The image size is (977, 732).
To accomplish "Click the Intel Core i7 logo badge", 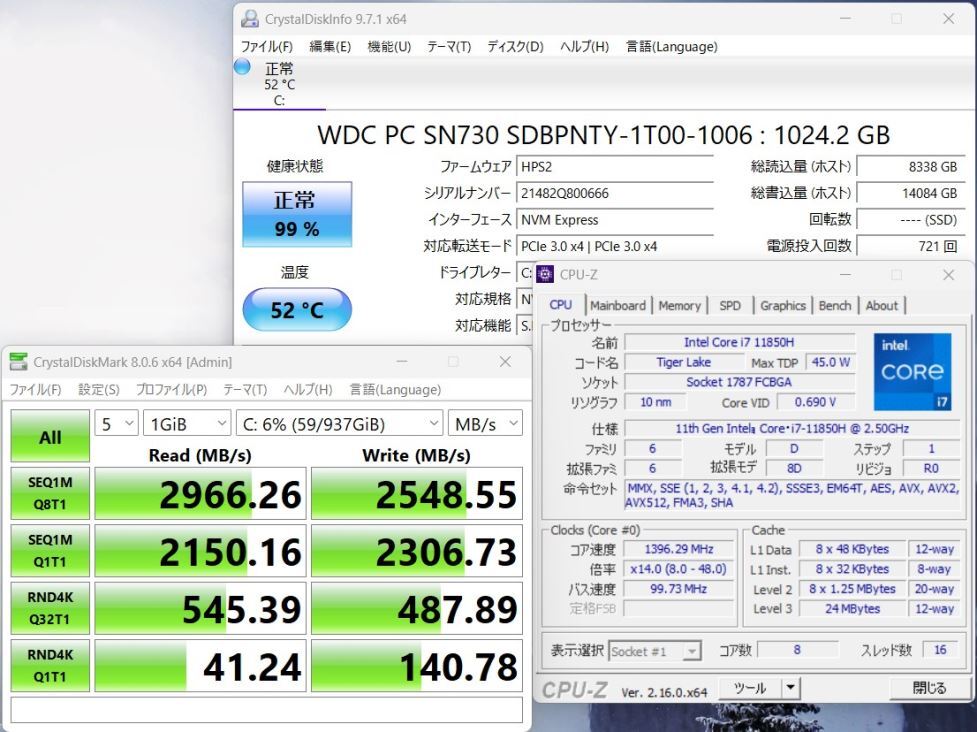I will 912,372.
